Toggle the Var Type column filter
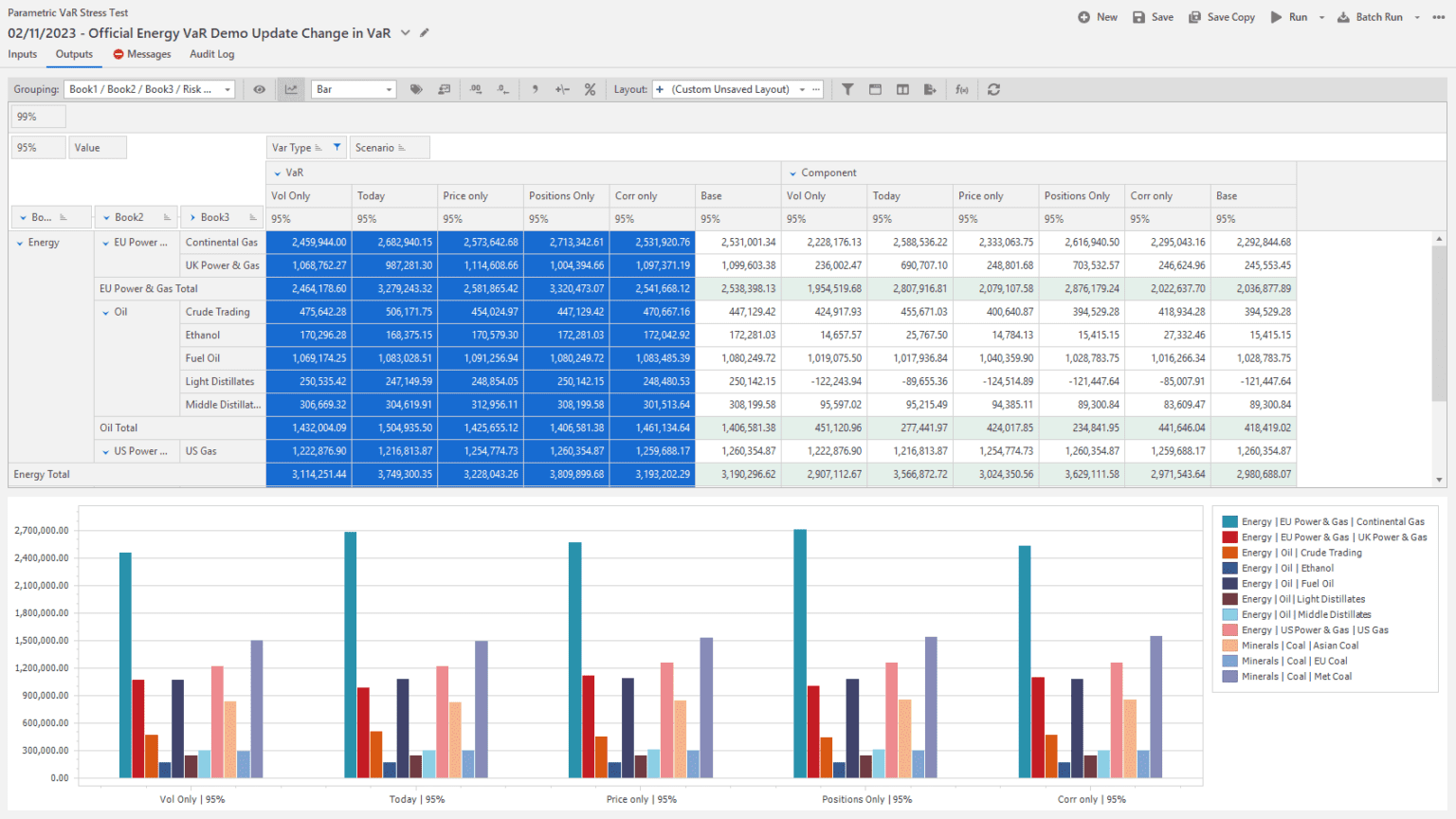The image size is (1456, 819). (337, 148)
